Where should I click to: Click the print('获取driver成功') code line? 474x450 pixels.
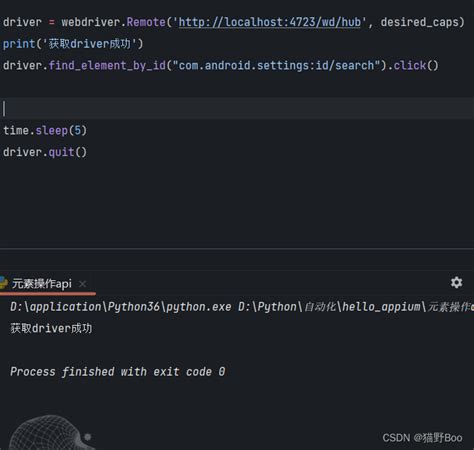click(x=73, y=44)
